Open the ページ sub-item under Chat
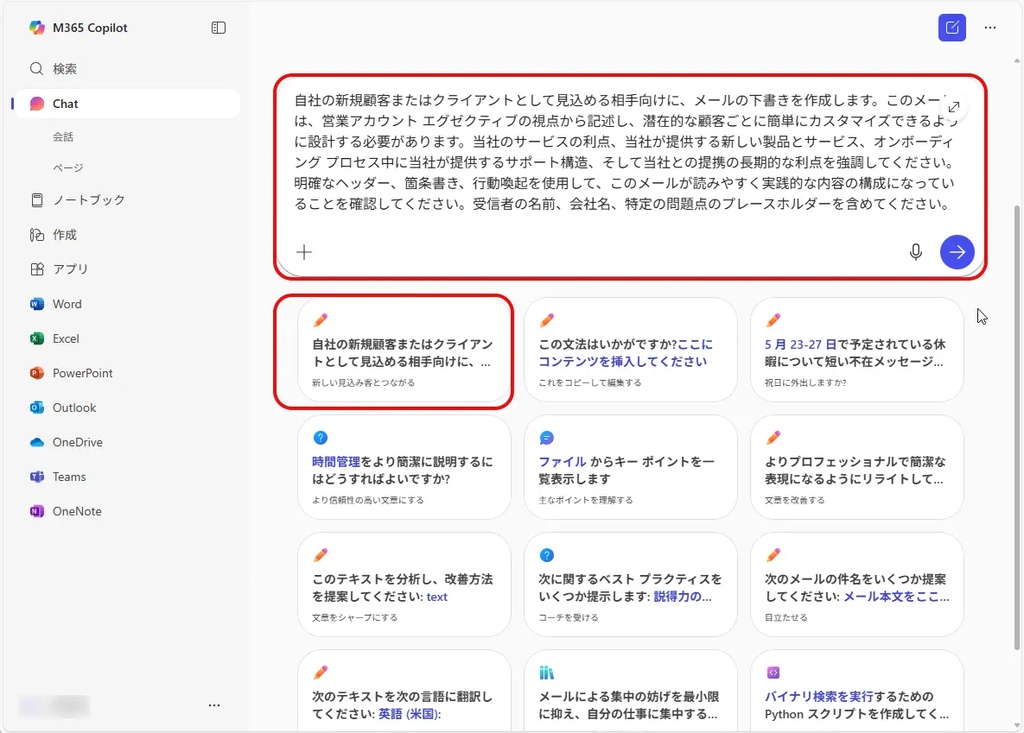 point(68,168)
